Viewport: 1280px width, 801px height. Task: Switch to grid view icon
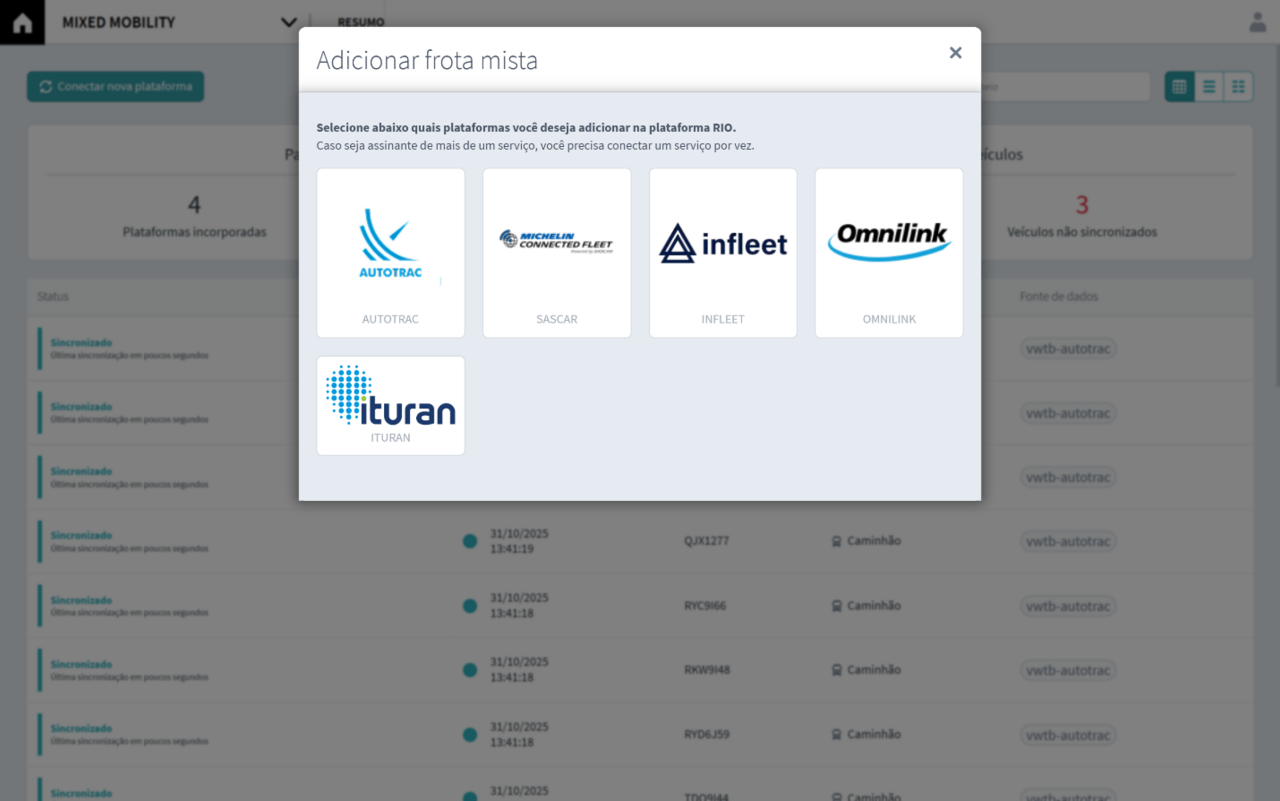(1239, 87)
